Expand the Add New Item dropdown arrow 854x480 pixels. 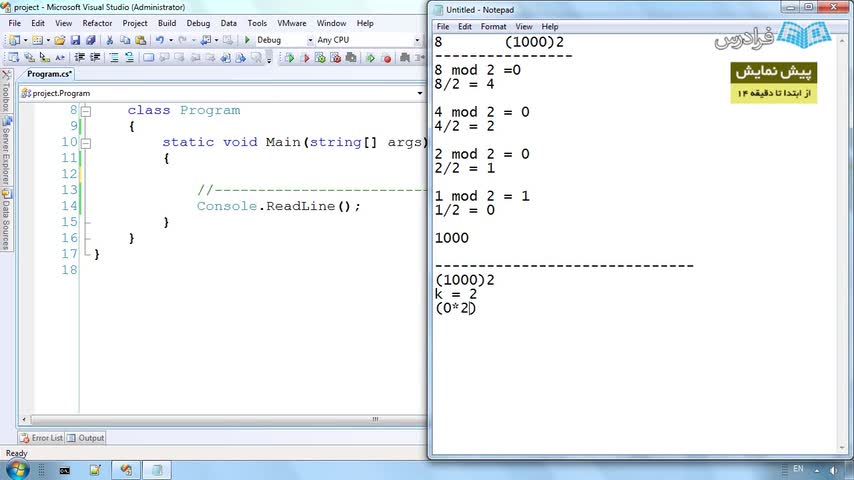[48, 40]
